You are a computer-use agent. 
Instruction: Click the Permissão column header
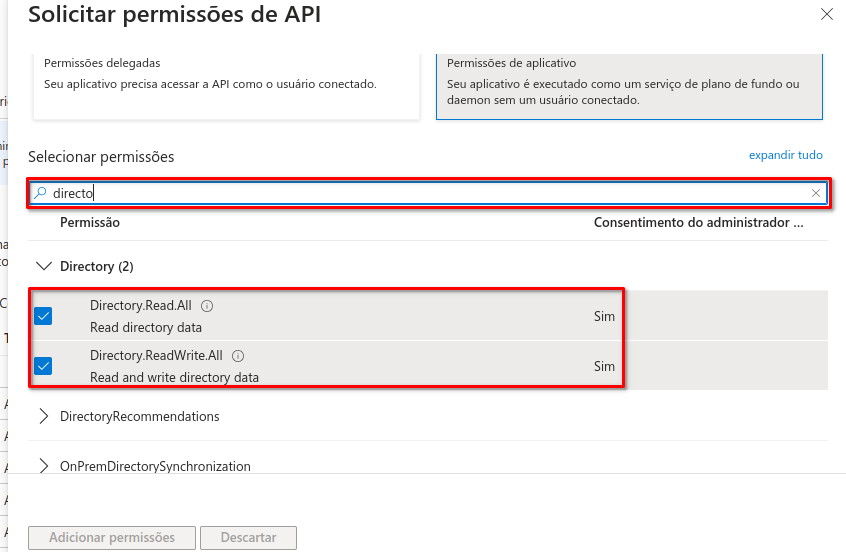[90, 222]
